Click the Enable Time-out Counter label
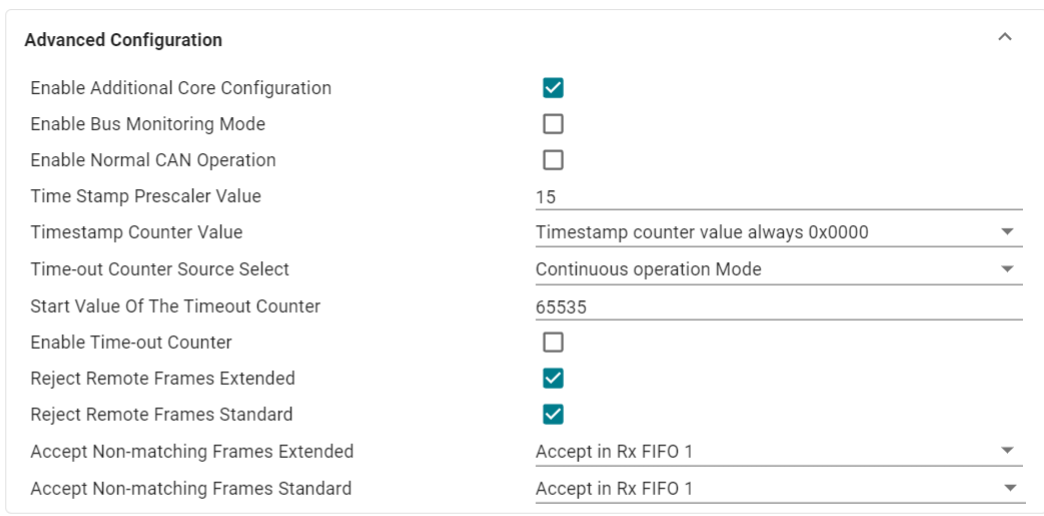The height and width of the screenshot is (516, 1044). tap(131, 343)
